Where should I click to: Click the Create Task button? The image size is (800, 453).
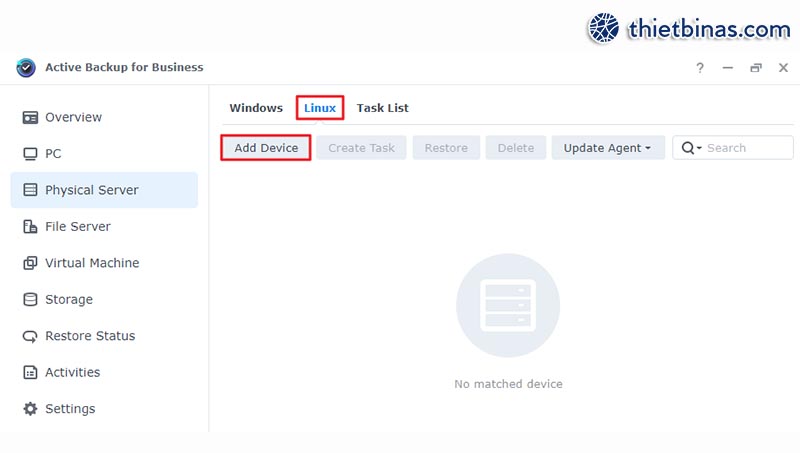(x=361, y=148)
